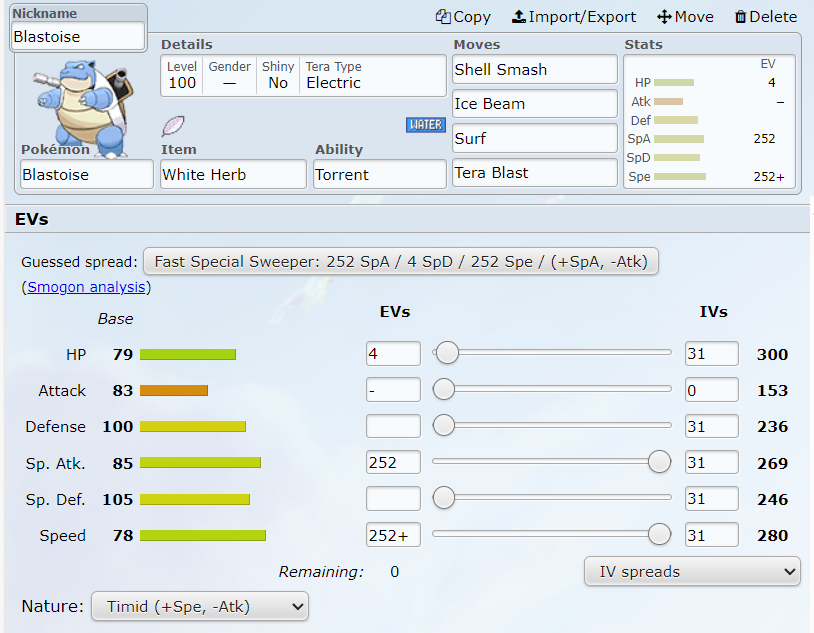The image size is (814, 633).
Task: Toggle the Shiny setting in Details
Action: (x=278, y=75)
